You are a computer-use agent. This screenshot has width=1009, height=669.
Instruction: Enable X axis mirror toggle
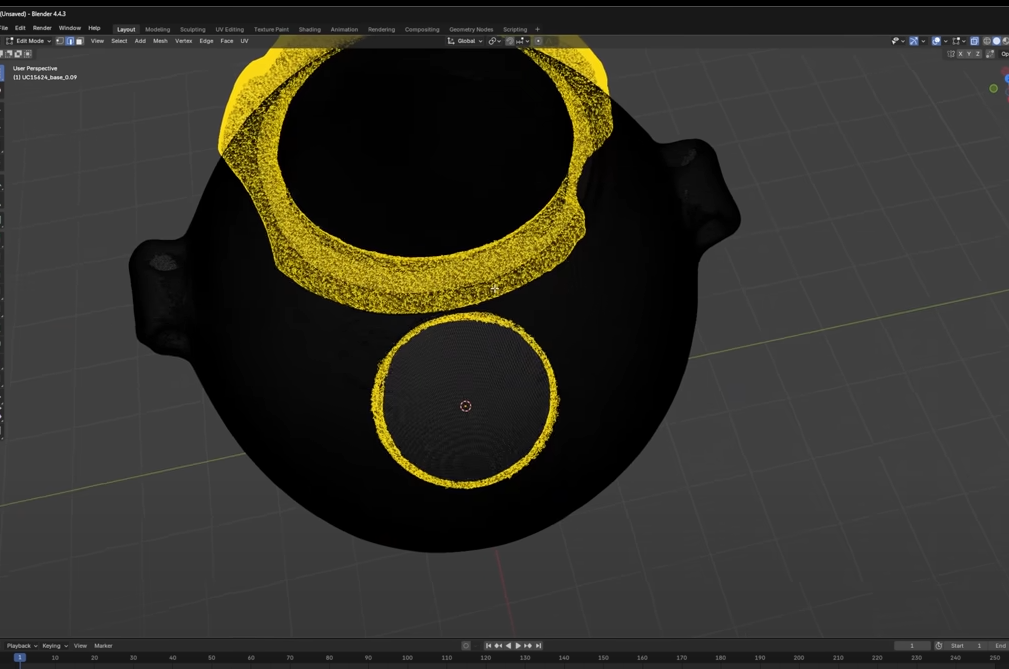pyautogui.click(x=960, y=54)
